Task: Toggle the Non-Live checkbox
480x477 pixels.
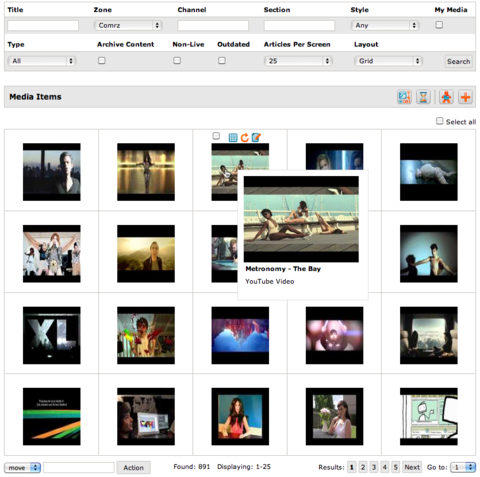Action: pyautogui.click(x=177, y=60)
